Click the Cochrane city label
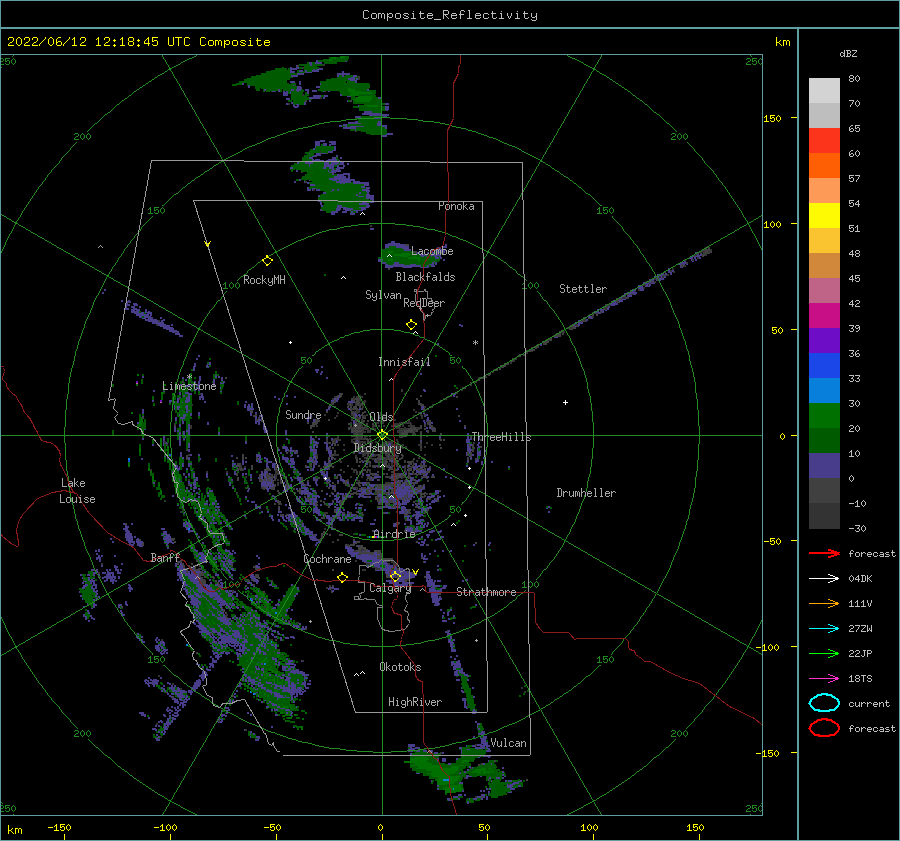Screen dimensions: 900x841 pyautogui.click(x=327, y=559)
